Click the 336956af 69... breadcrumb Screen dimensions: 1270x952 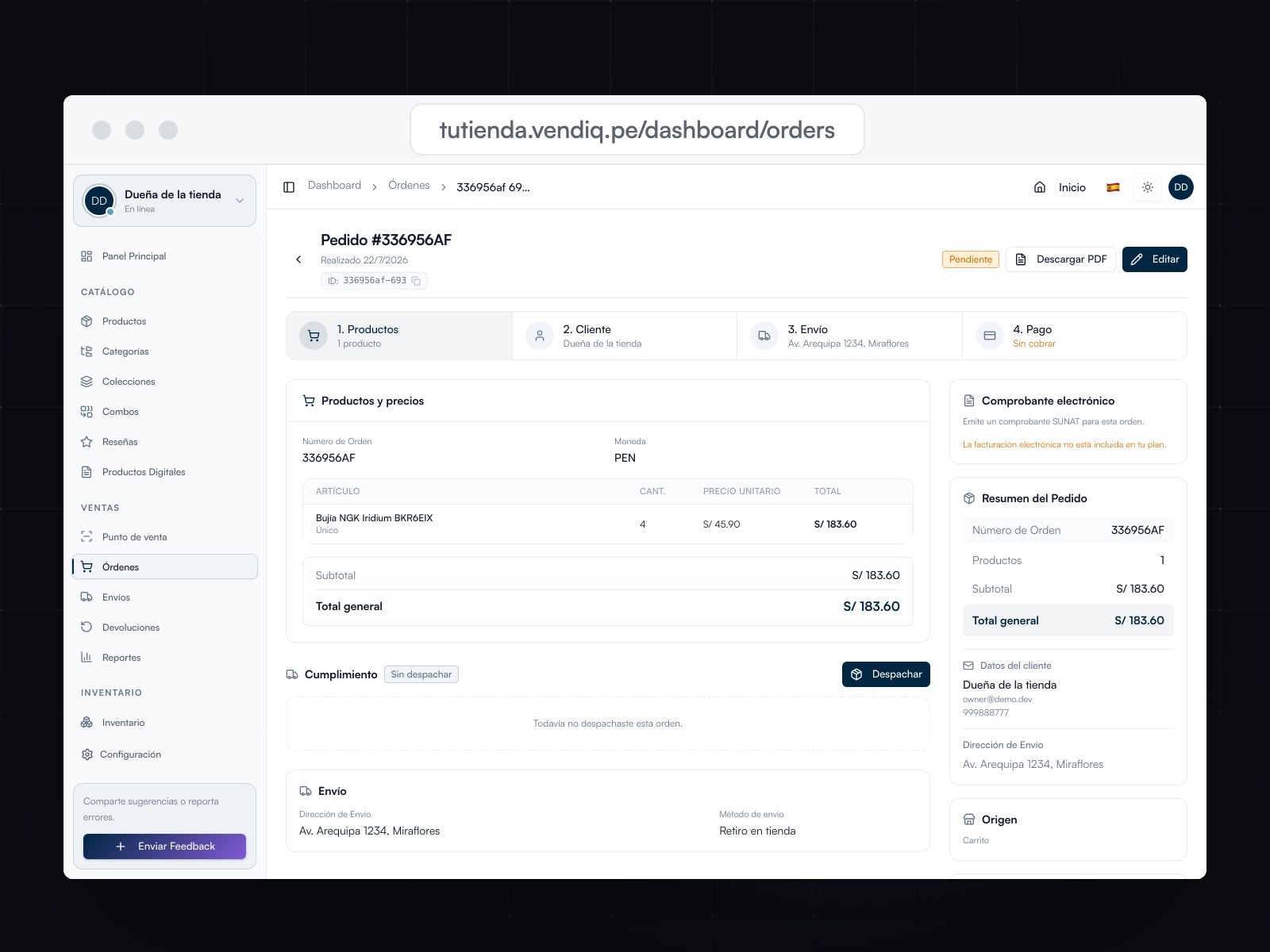[x=493, y=187]
